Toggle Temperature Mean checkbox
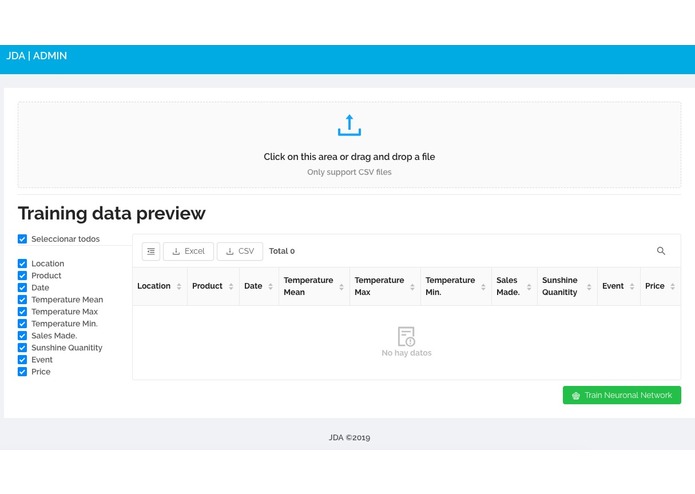 (23, 300)
